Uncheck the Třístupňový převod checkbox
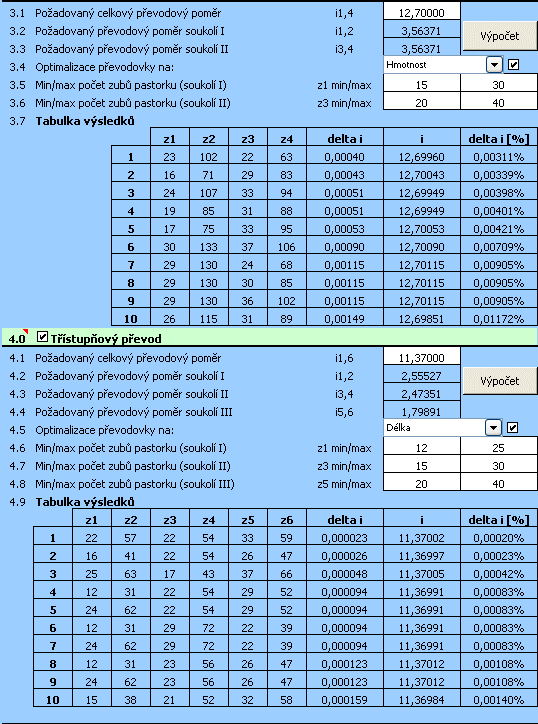The width and height of the screenshot is (538, 724). pyautogui.click(x=42, y=338)
